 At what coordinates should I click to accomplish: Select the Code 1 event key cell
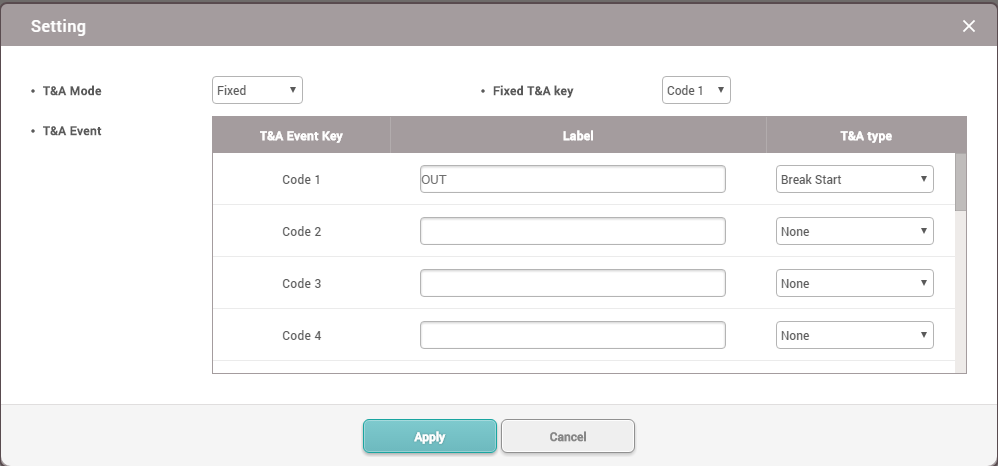pyautogui.click(x=301, y=180)
